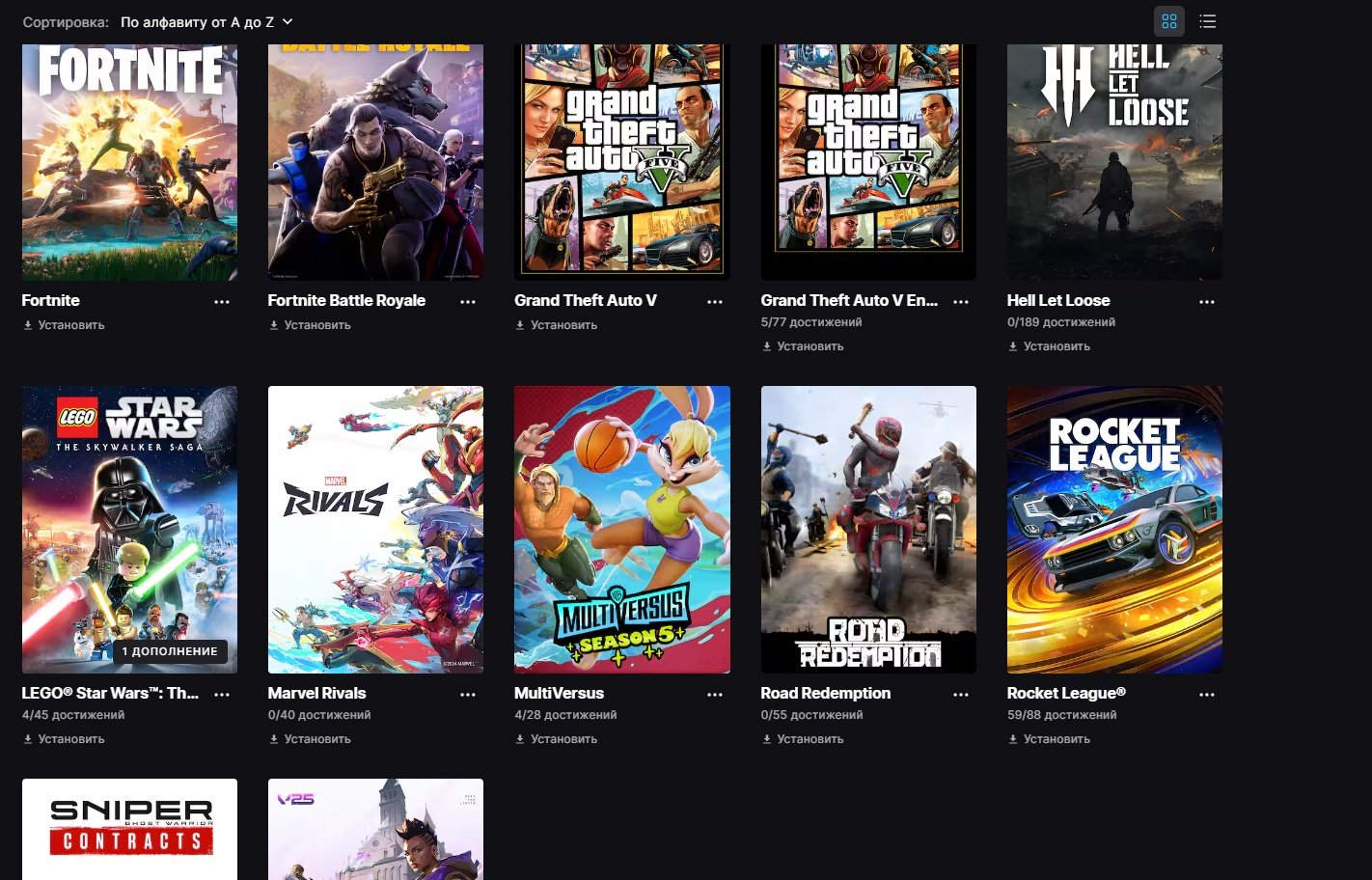Open more options for Hell Let Loose
The width and height of the screenshot is (1372, 880).
pos(1207,302)
